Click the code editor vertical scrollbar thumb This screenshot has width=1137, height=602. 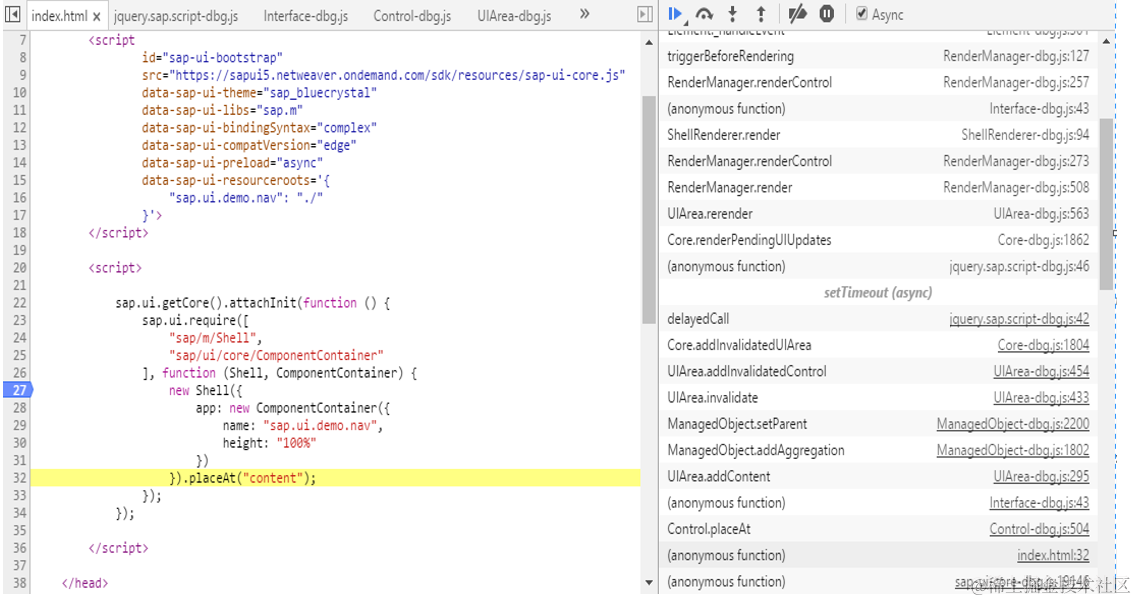(649, 209)
